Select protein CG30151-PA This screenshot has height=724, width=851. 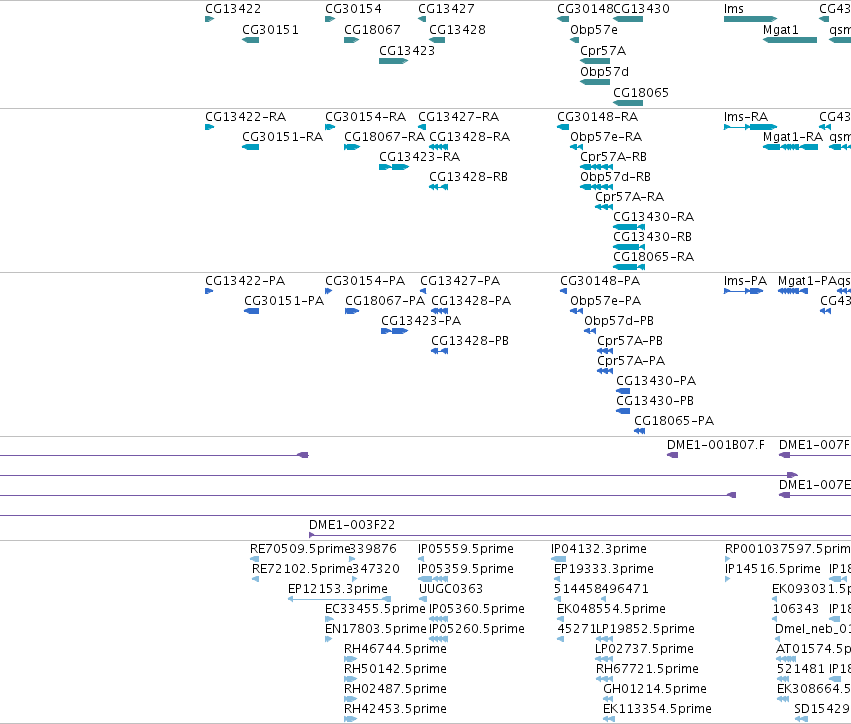[x=251, y=312]
